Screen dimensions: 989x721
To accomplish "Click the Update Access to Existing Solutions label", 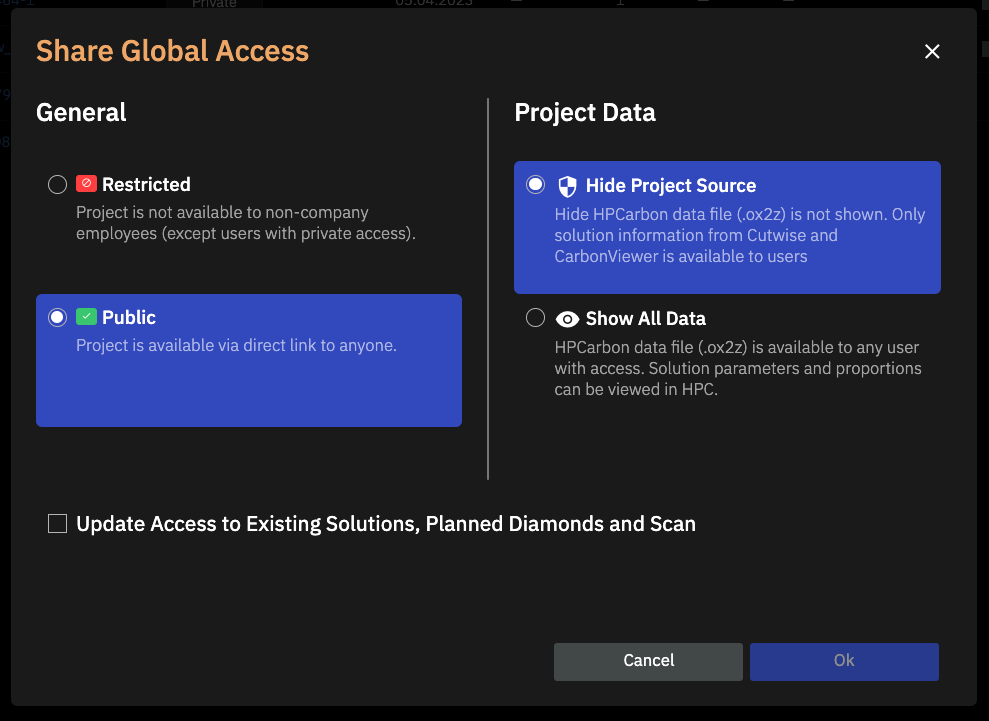I will tap(386, 524).
